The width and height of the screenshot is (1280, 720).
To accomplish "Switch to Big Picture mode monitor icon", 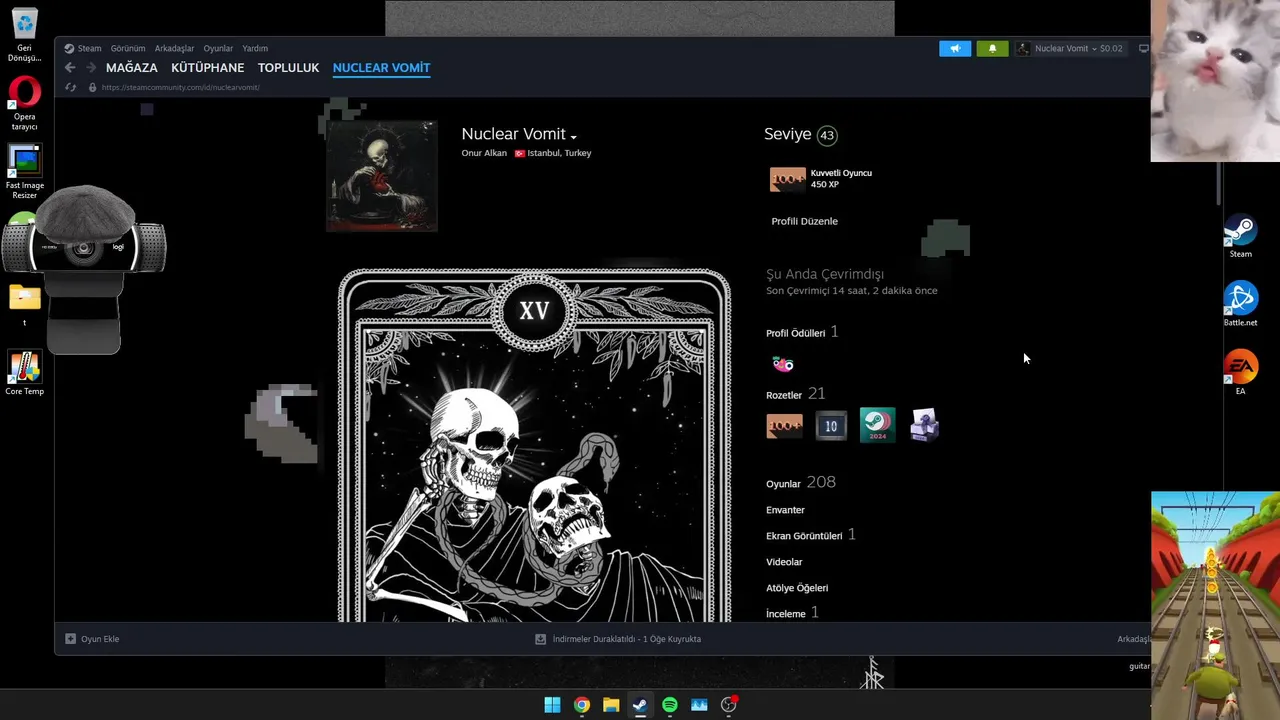I will 1143,48.
